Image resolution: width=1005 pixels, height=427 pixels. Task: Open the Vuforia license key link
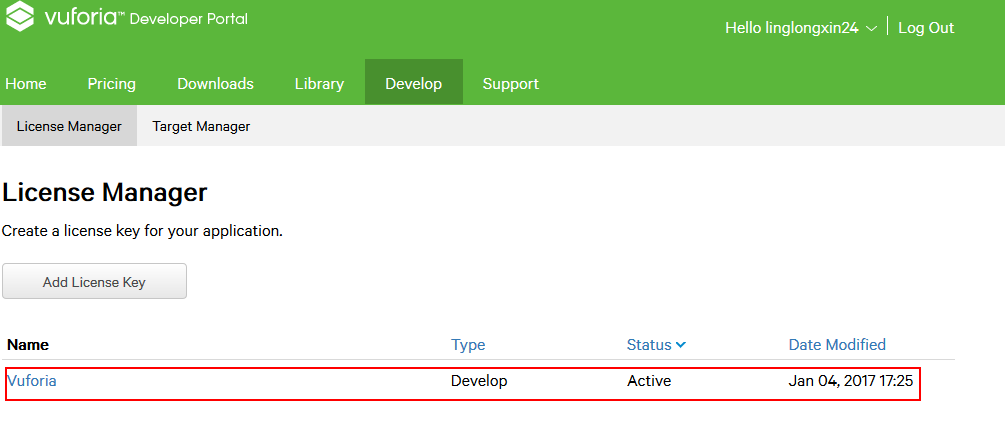click(32, 381)
